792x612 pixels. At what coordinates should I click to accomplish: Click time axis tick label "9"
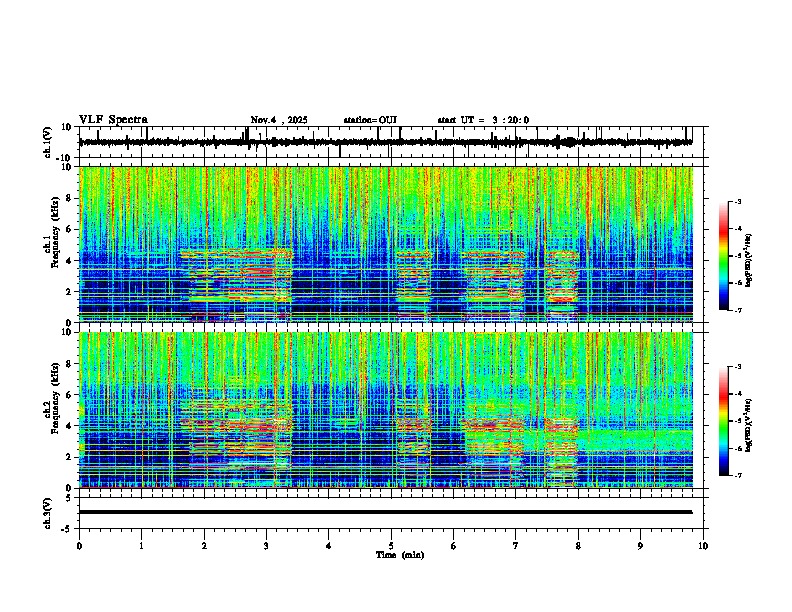click(x=640, y=546)
